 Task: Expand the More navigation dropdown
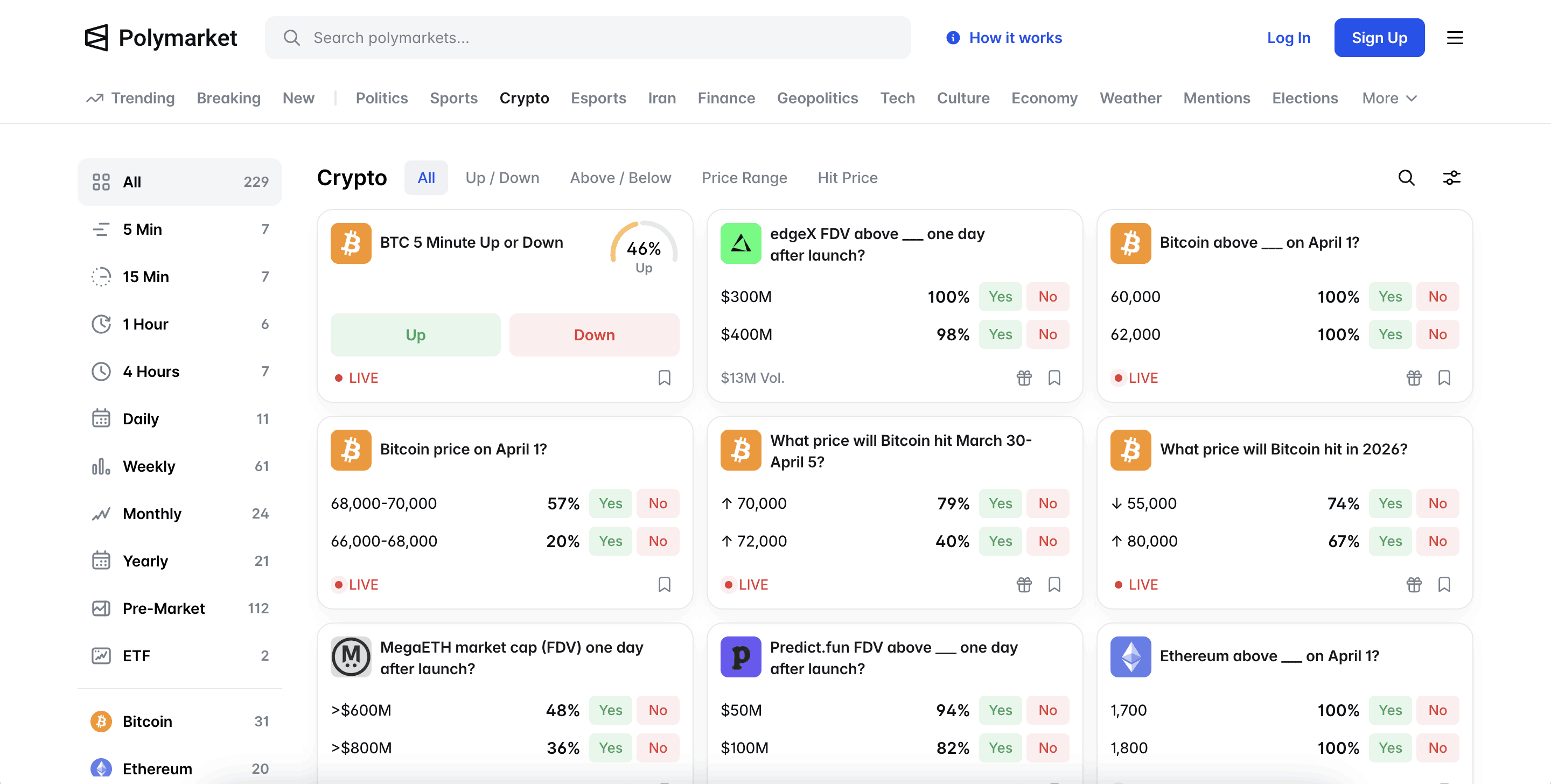1389,98
